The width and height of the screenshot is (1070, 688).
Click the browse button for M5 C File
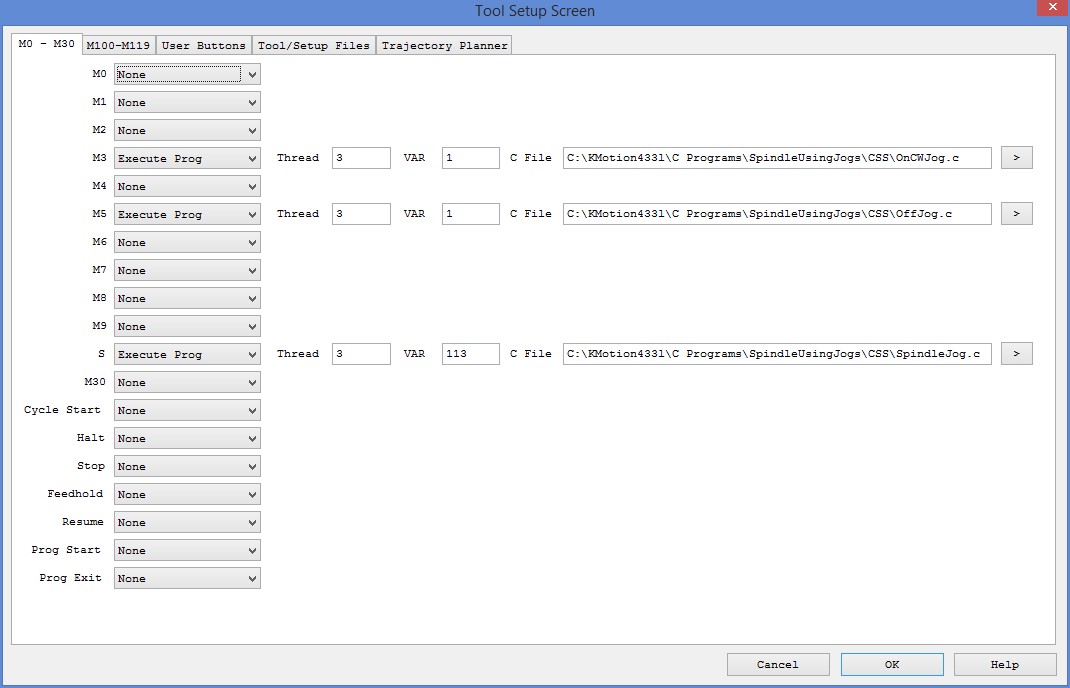tap(1016, 214)
